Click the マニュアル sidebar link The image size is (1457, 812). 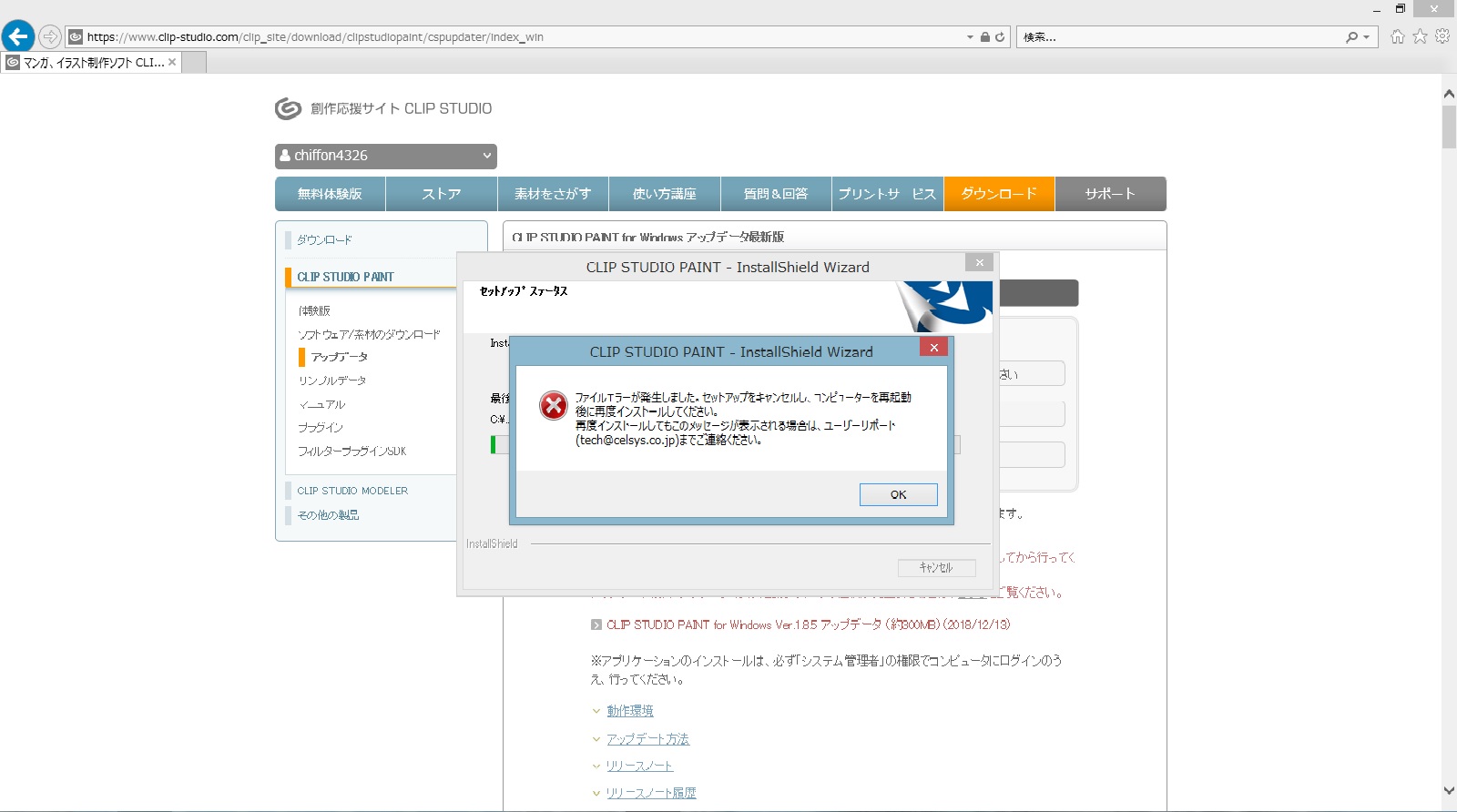(x=321, y=404)
